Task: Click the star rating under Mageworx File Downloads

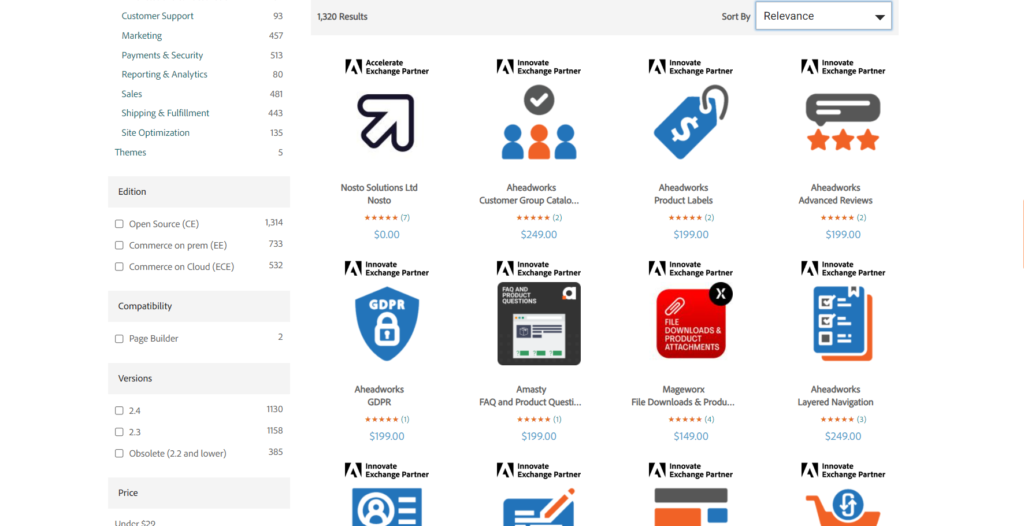Action: [x=685, y=419]
